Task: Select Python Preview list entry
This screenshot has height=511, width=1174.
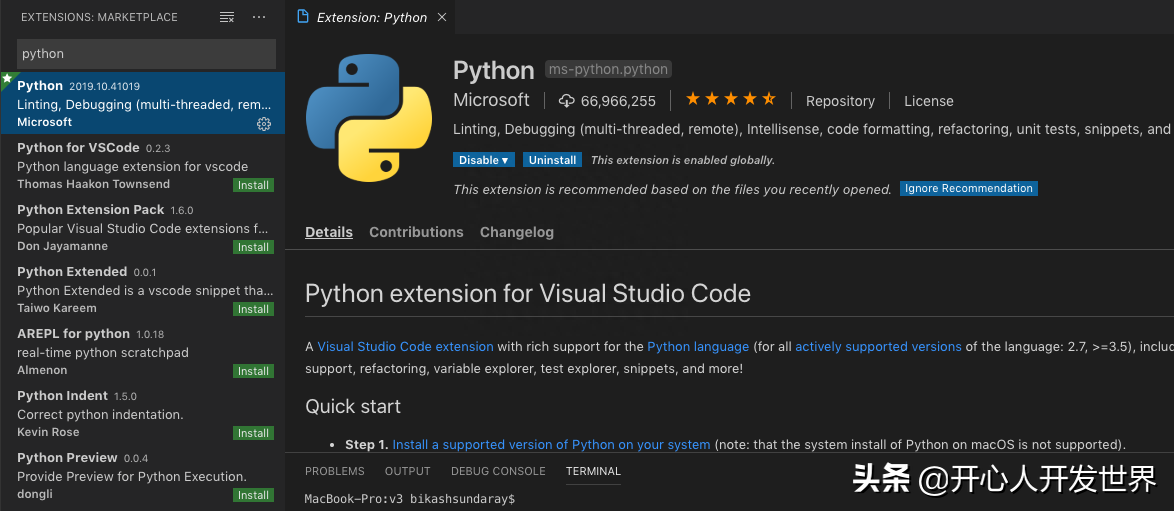Action: (x=142, y=477)
